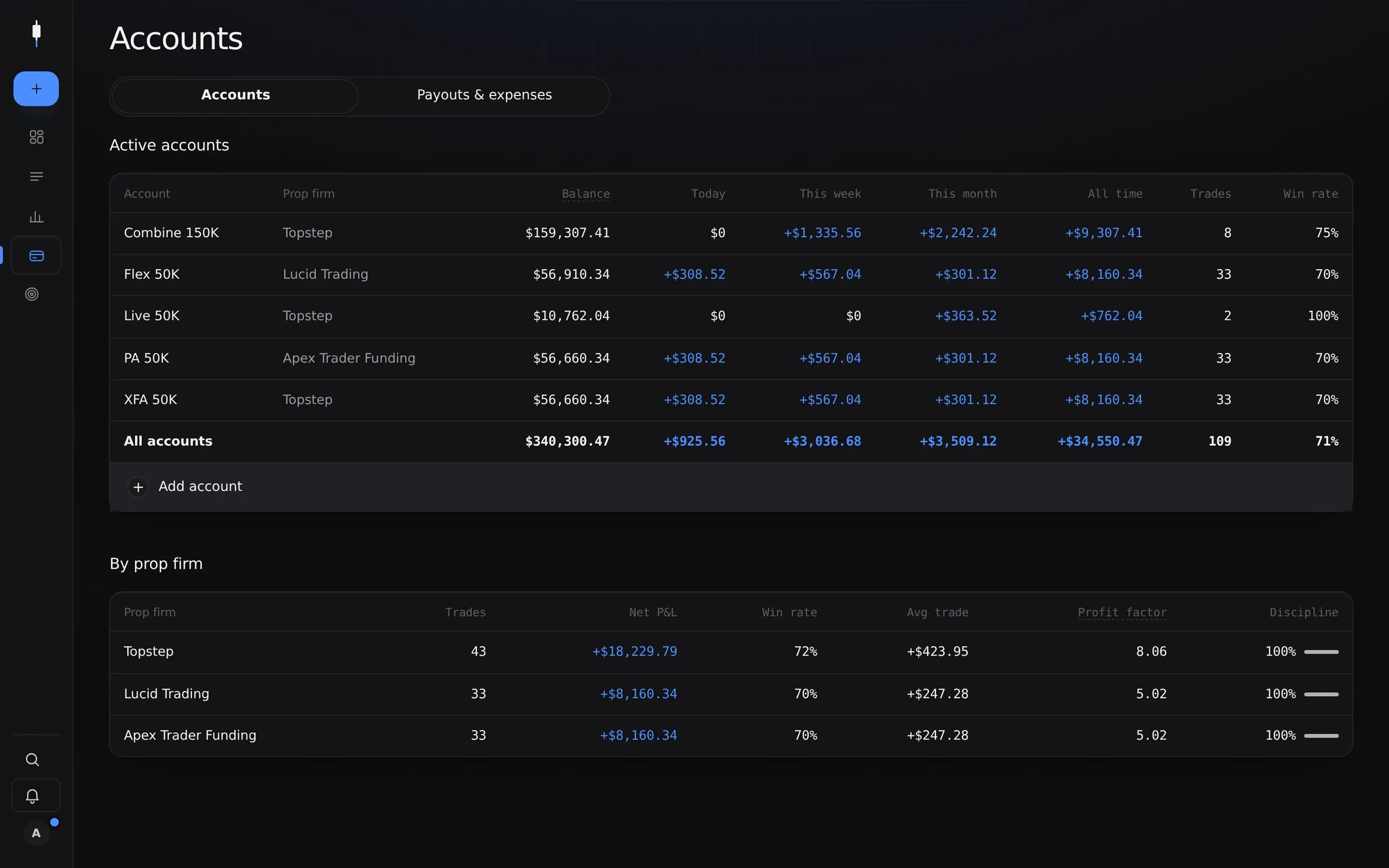Open the target goals icon
This screenshot has width=1389, height=868.
click(32, 294)
